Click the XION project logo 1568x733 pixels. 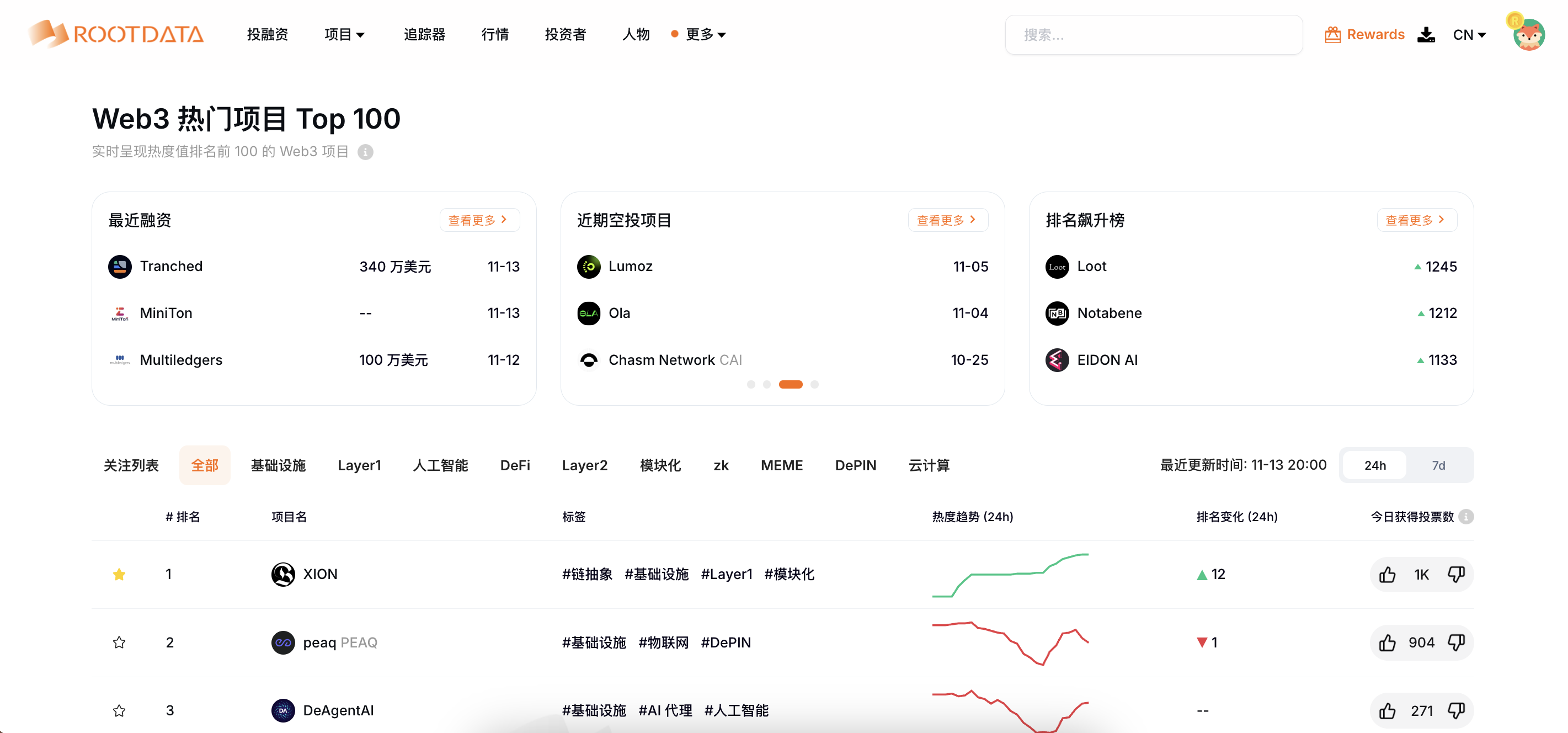pyautogui.click(x=283, y=574)
